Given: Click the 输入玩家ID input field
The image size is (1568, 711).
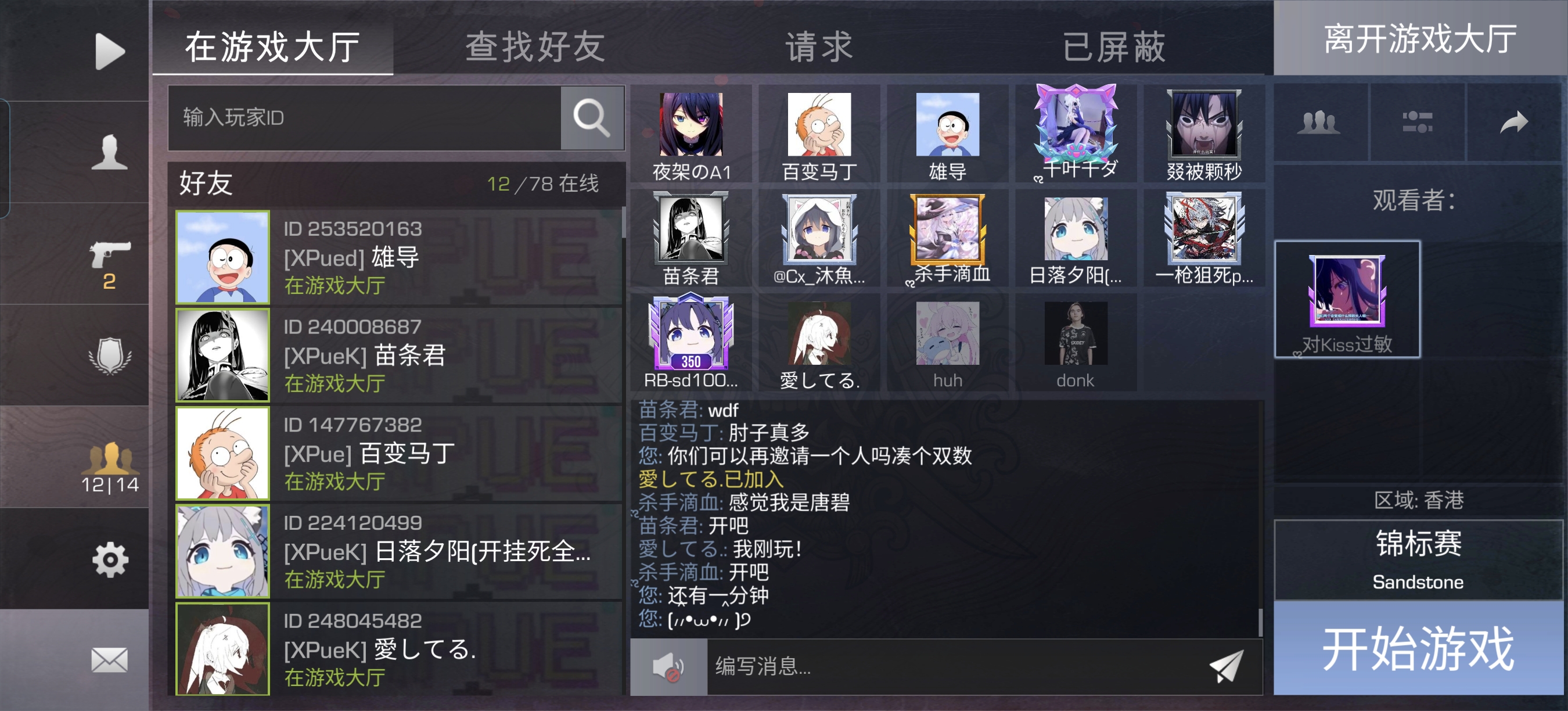Looking at the screenshot, I should pyautogui.click(x=364, y=118).
